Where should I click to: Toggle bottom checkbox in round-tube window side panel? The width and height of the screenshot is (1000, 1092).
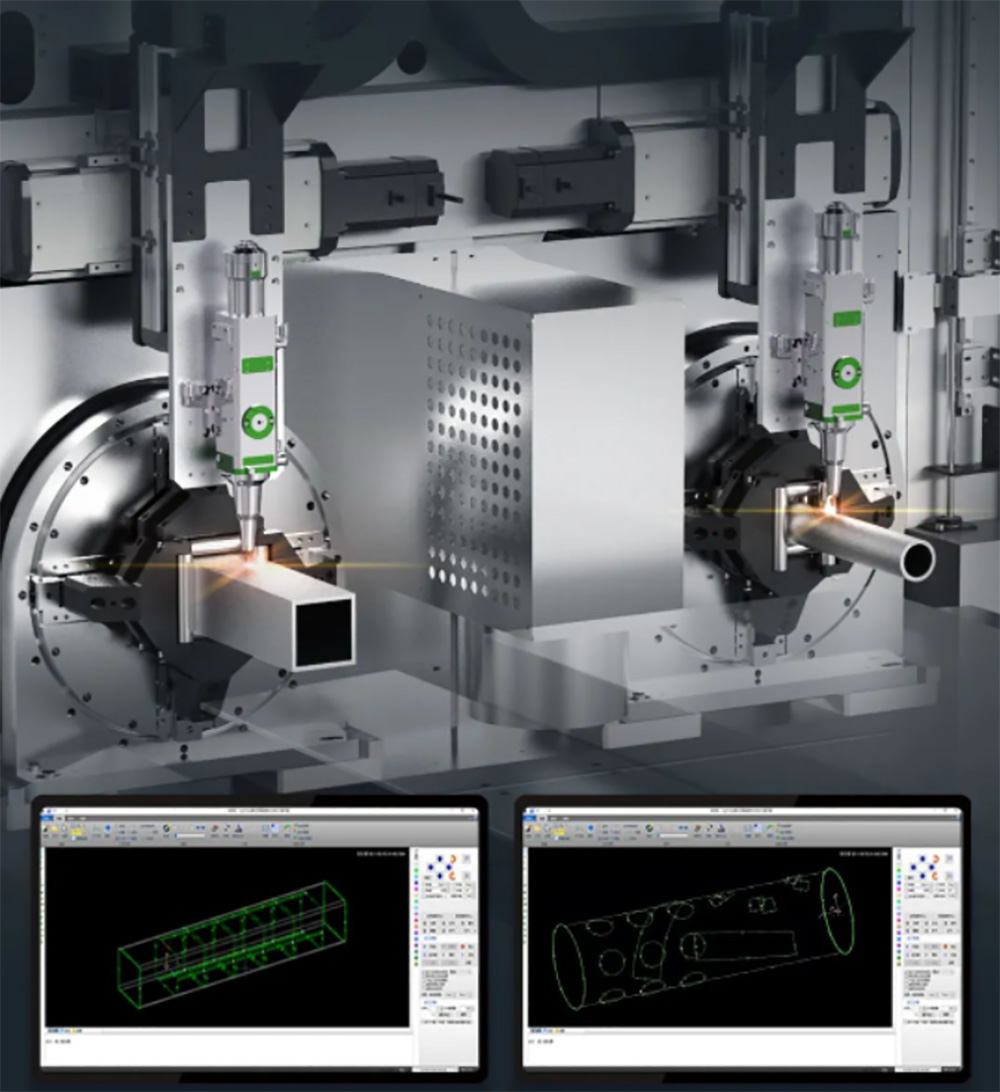(x=908, y=989)
